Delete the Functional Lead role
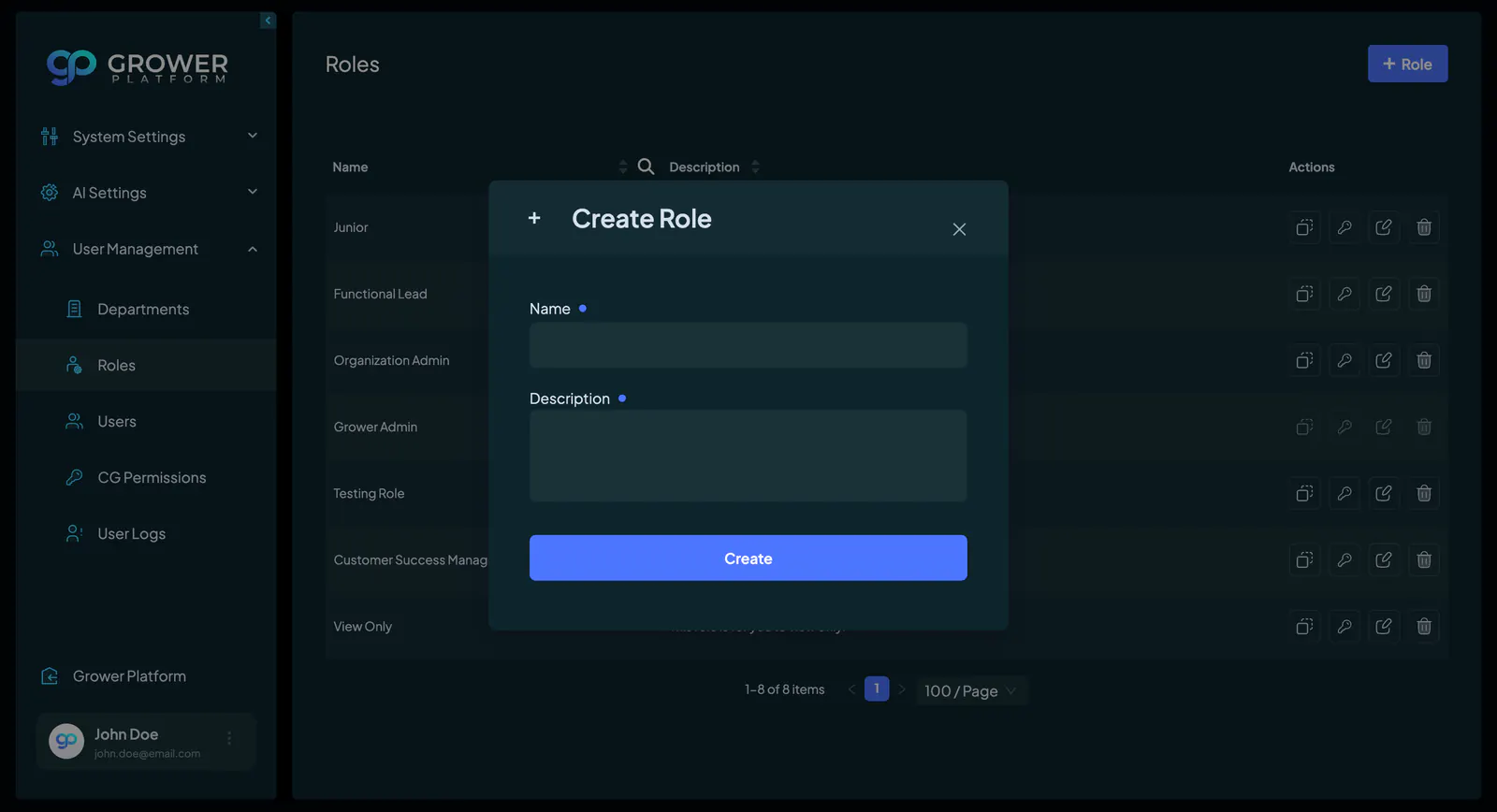 coord(1424,294)
